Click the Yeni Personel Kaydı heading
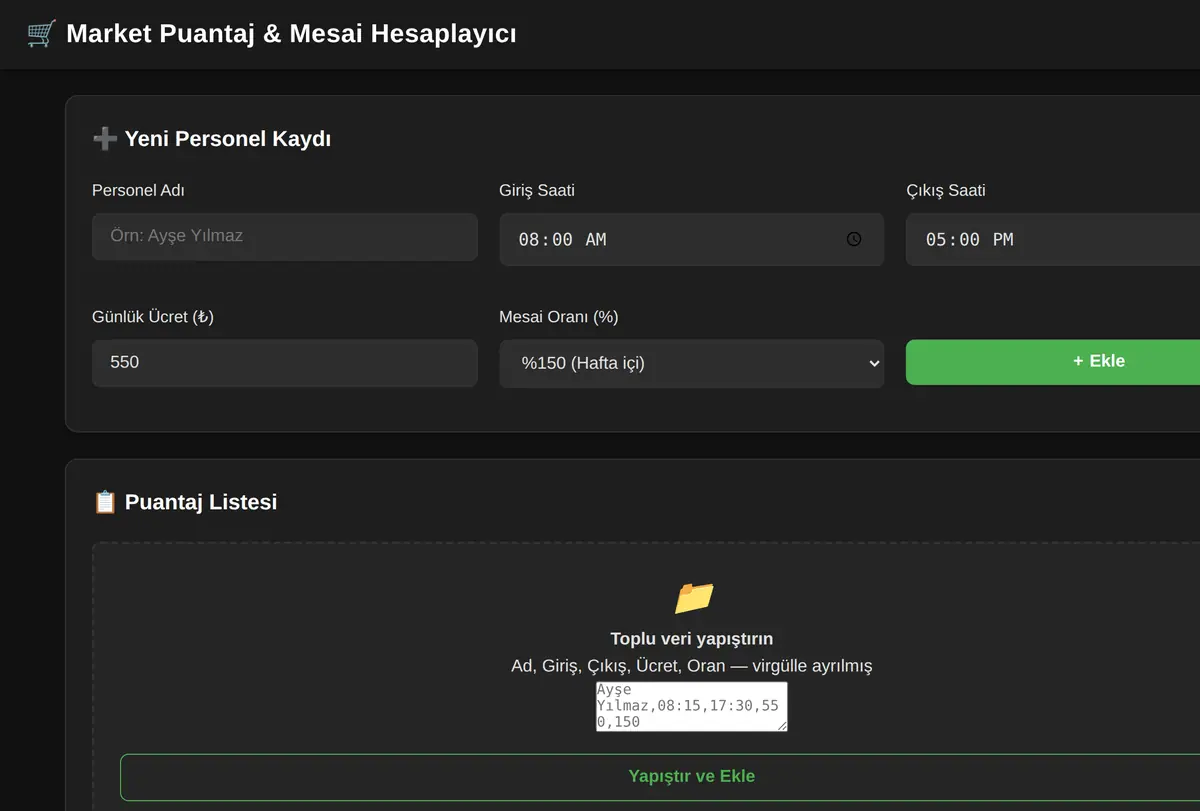This screenshot has height=811, width=1200. point(228,139)
